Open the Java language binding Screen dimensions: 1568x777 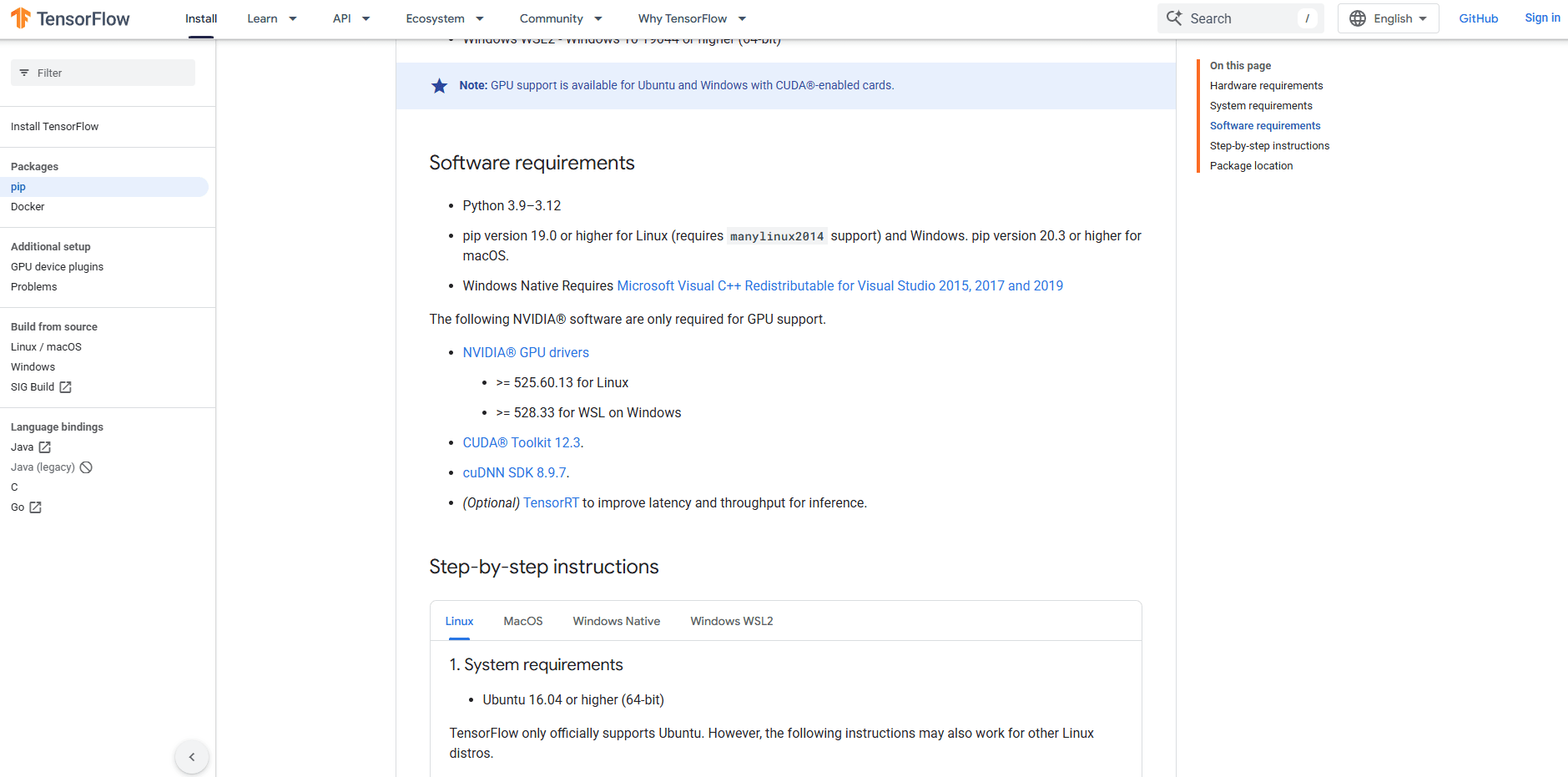(22, 447)
